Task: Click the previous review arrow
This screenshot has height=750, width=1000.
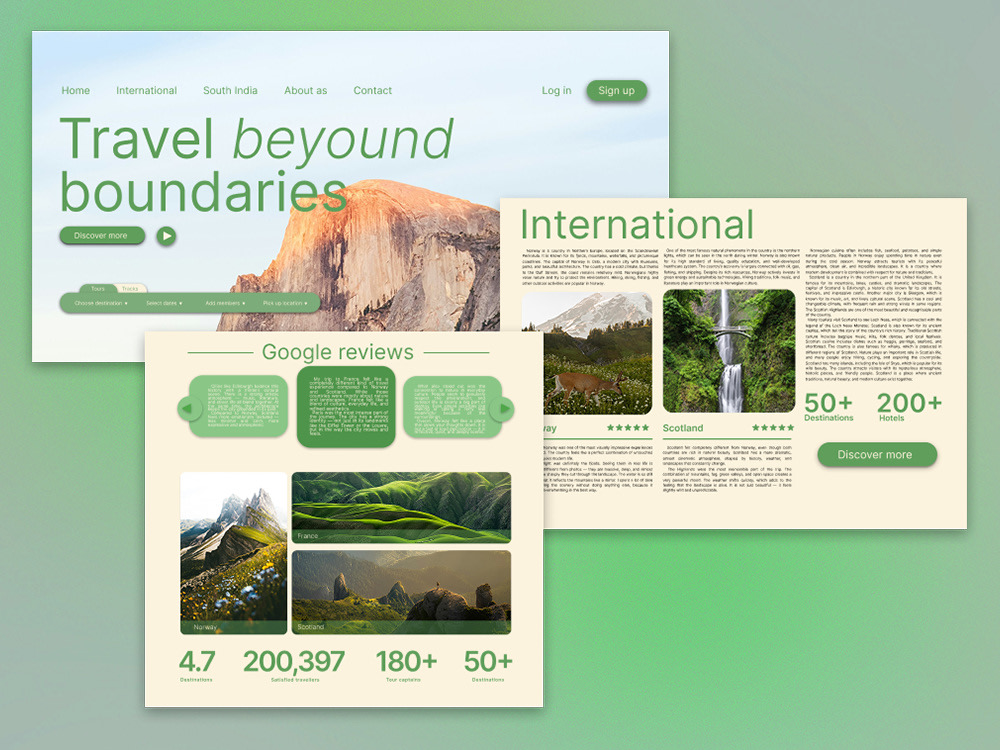Action: [x=188, y=408]
